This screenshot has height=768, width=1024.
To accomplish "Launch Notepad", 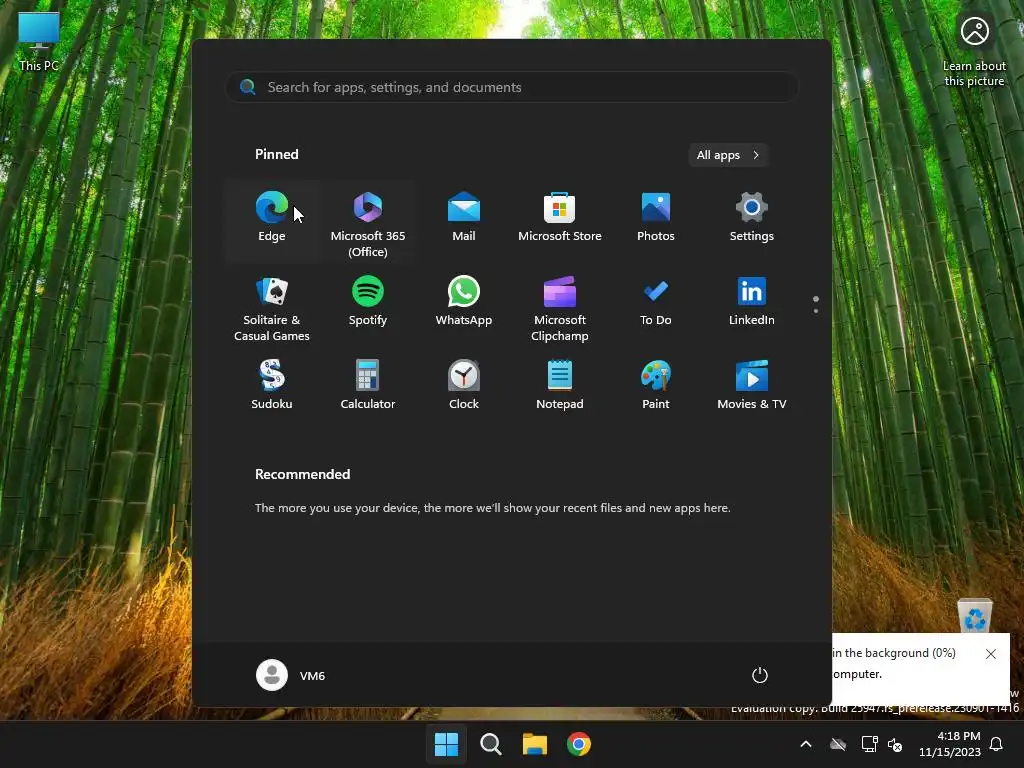I will pos(560,385).
